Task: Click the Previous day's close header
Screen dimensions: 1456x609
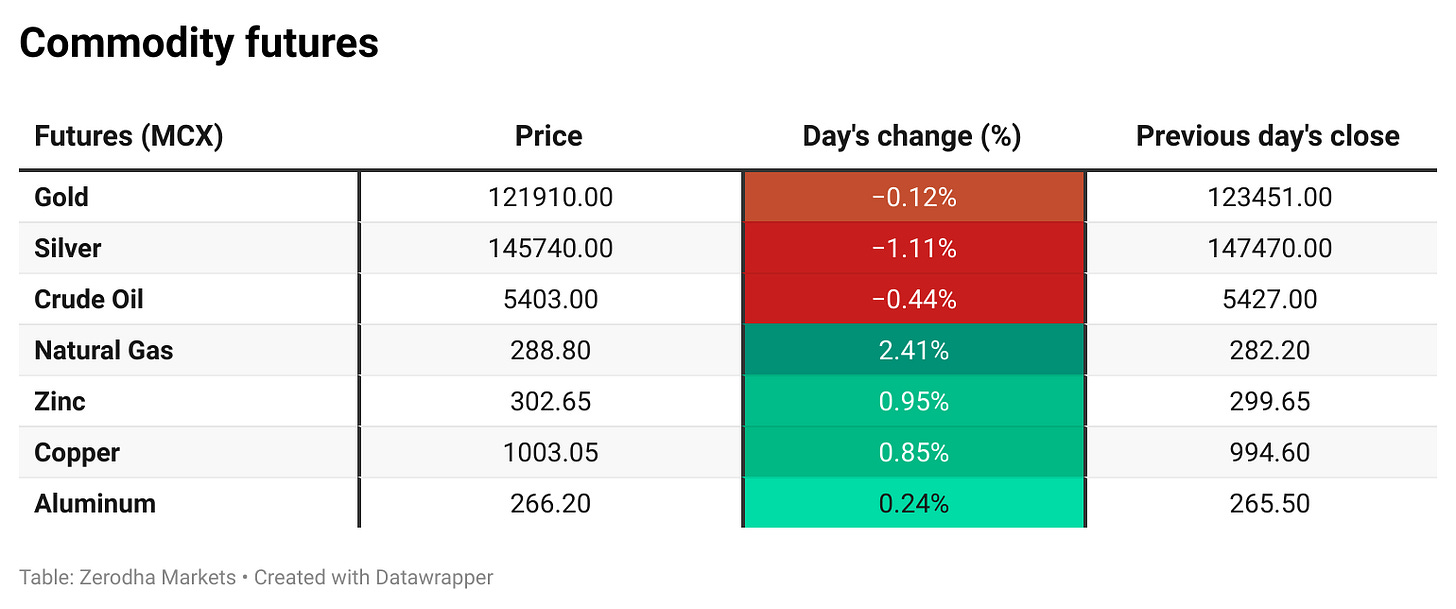Action: (x=1267, y=136)
